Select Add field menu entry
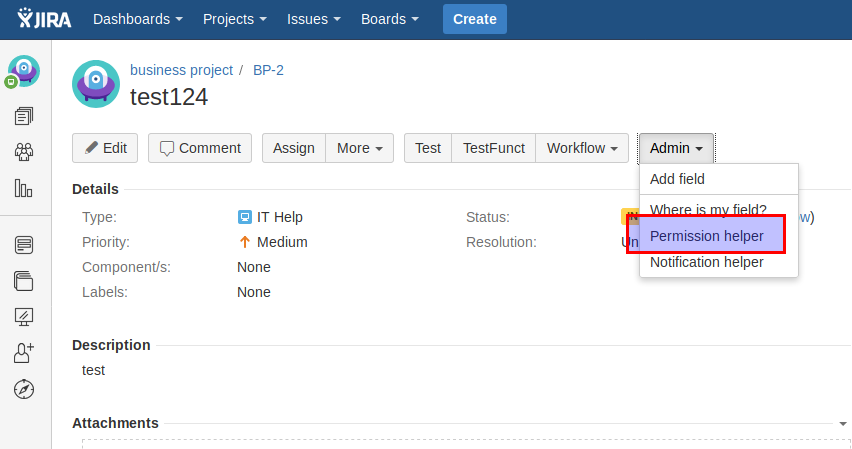The image size is (852, 449). 719,179
